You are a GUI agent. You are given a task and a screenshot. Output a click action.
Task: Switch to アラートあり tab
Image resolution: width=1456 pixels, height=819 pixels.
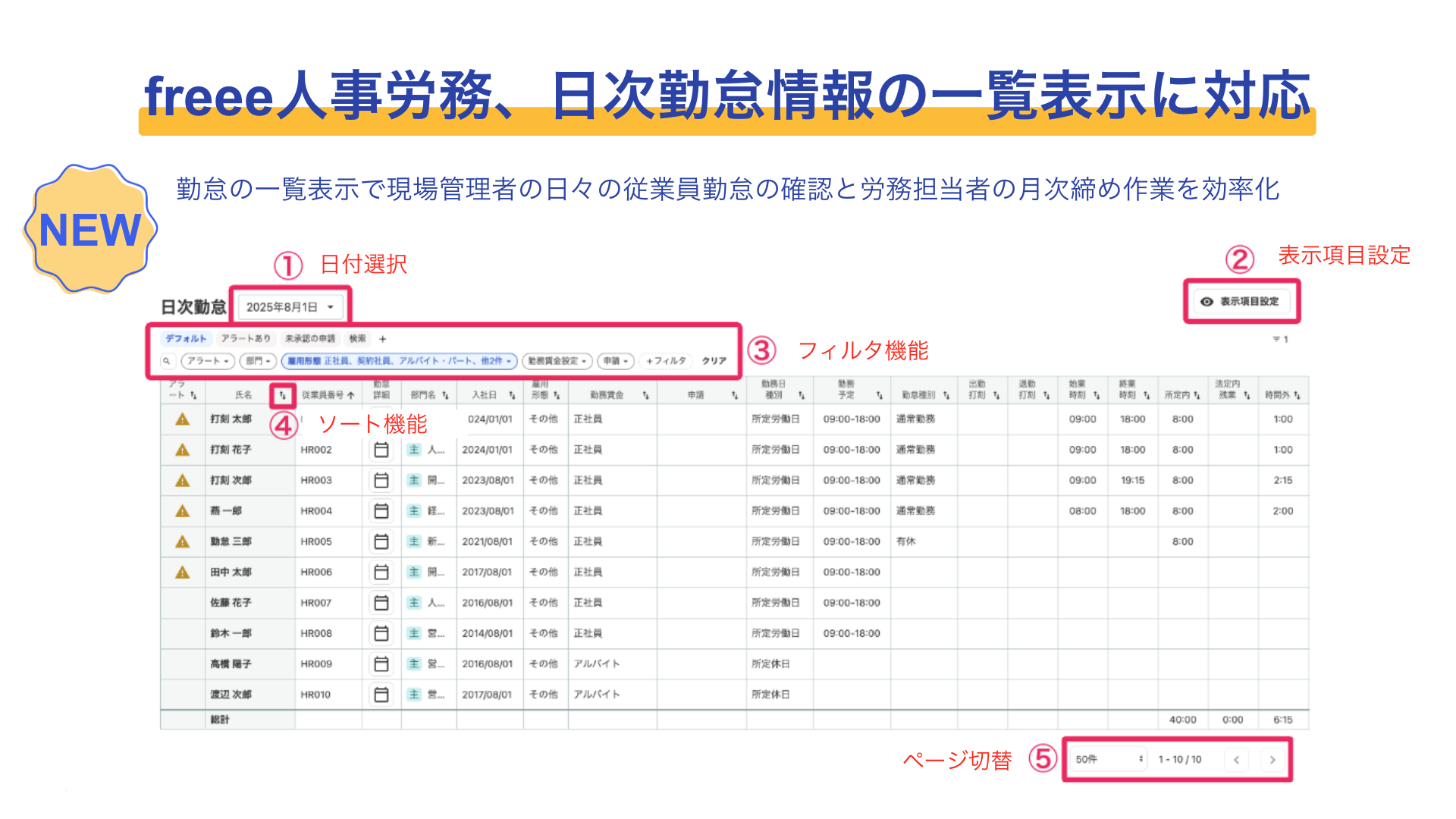click(x=246, y=339)
